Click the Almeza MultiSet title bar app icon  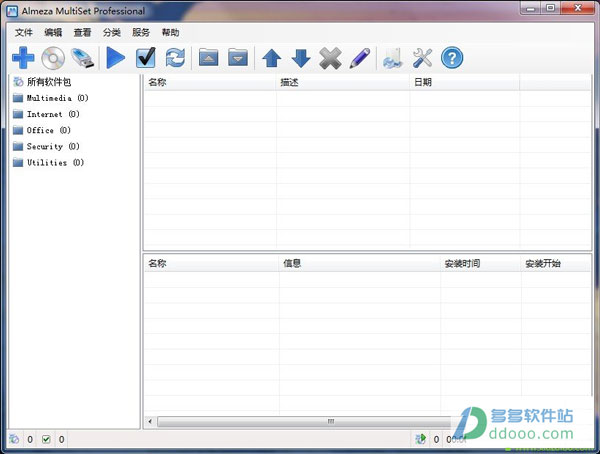point(12,11)
